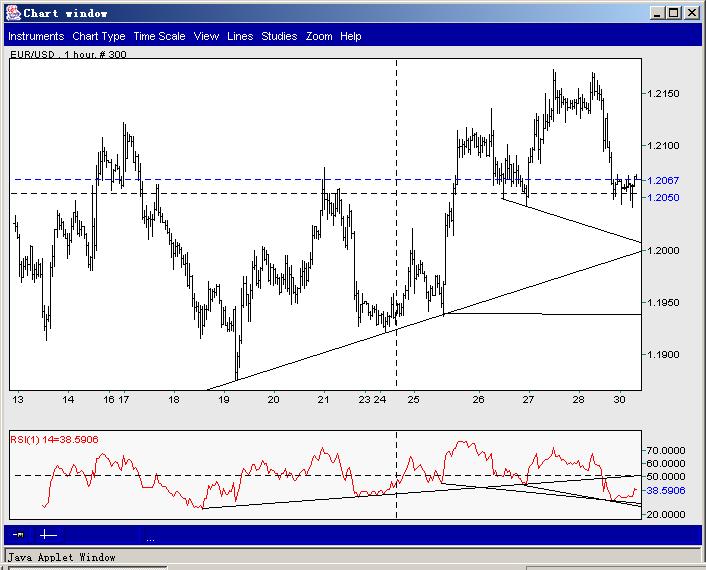Click date label 26 on time axis
The width and height of the screenshot is (706, 570).
478,399
